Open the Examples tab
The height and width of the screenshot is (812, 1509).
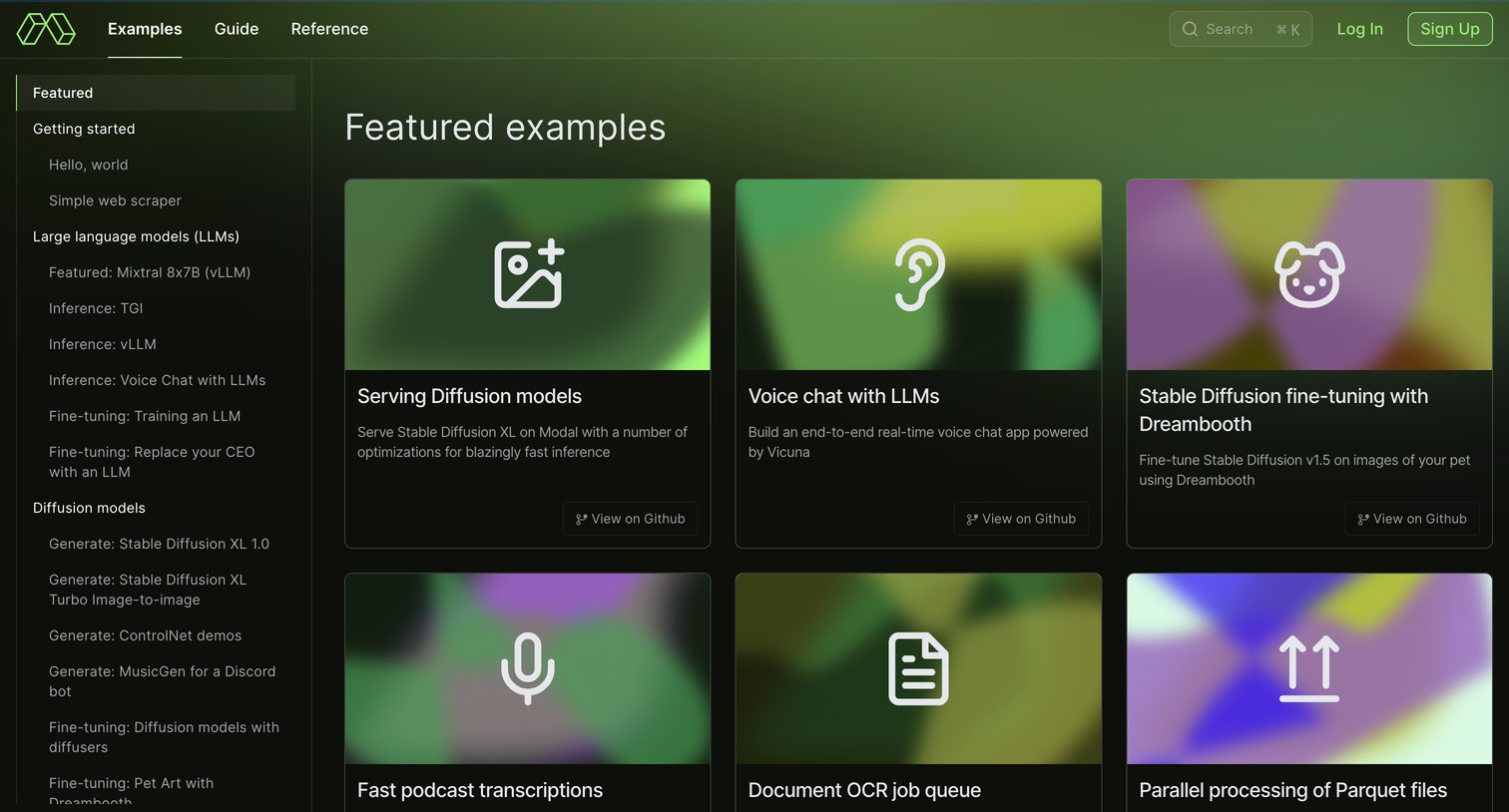[x=145, y=29]
